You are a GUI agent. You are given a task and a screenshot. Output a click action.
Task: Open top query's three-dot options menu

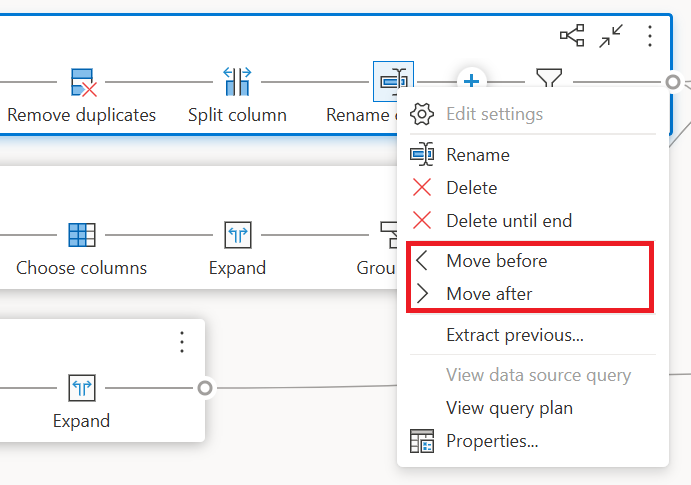tap(650, 36)
